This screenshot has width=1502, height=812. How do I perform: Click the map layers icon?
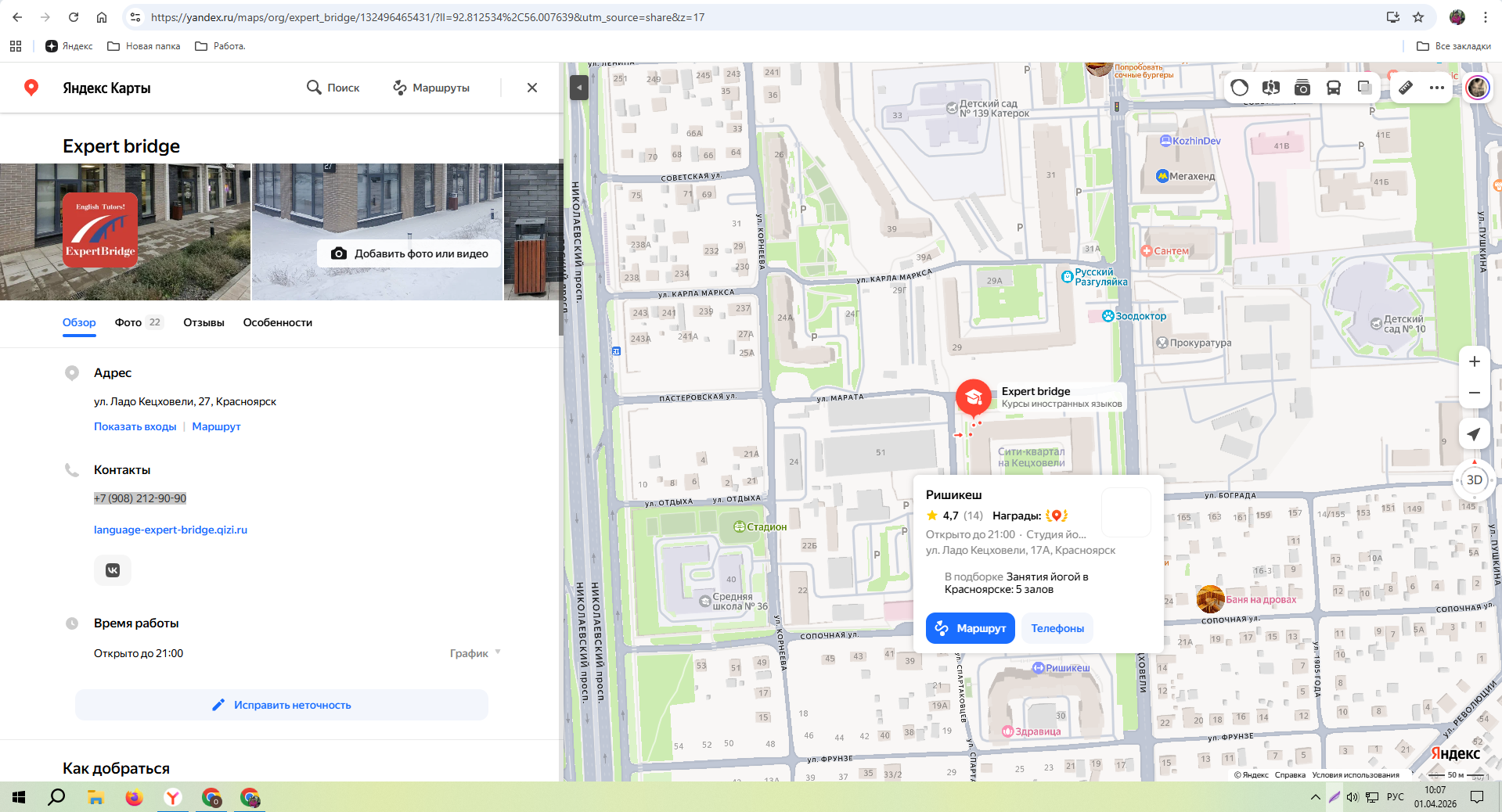point(1365,88)
